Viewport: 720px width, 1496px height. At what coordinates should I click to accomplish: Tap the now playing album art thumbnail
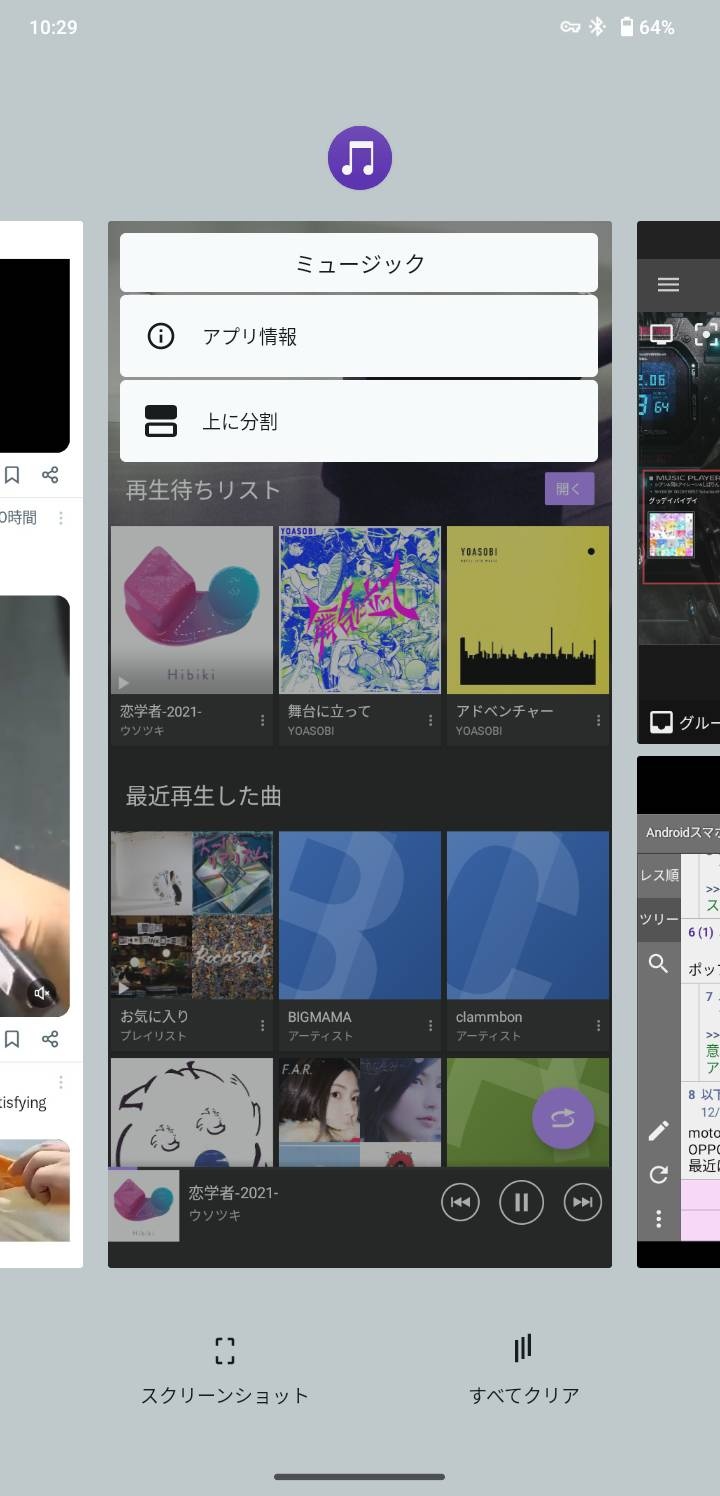pyautogui.click(x=144, y=1206)
